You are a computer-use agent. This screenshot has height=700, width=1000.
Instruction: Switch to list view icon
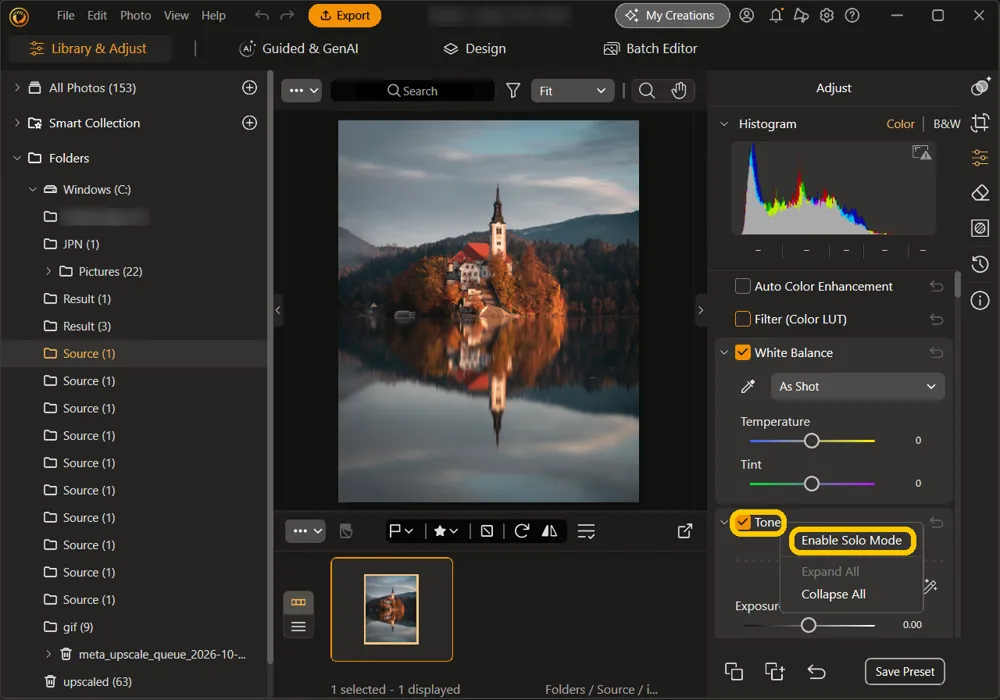298,627
